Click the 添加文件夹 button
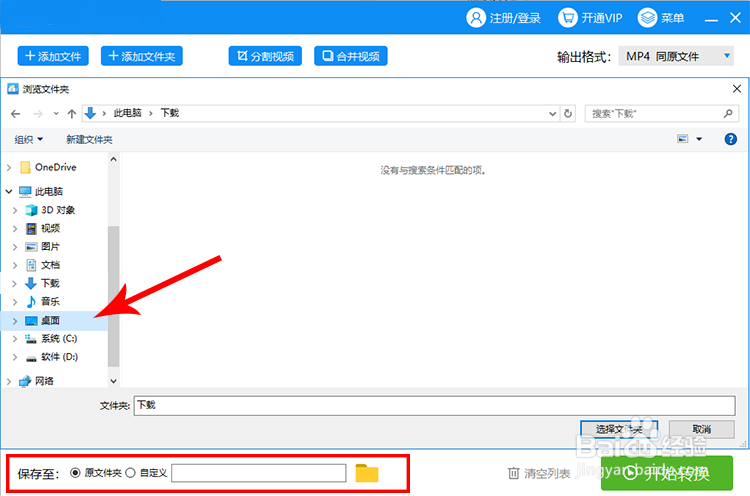The image size is (750, 496). (x=142, y=56)
